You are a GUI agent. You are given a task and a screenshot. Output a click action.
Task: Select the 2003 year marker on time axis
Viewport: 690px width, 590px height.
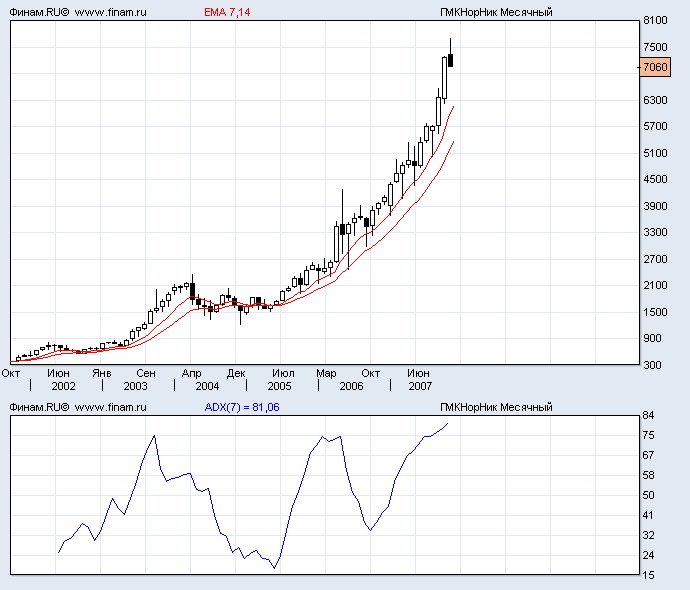(x=135, y=385)
